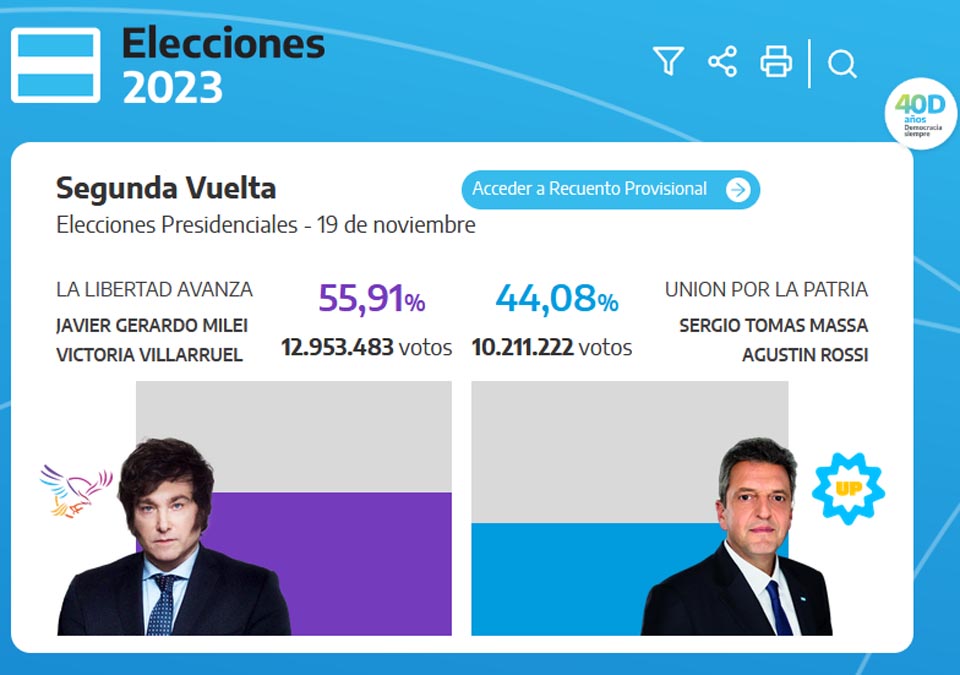This screenshot has width=960, height=675.
Task: Click the UNION POR LA PATRIA label
Action: 766,290
